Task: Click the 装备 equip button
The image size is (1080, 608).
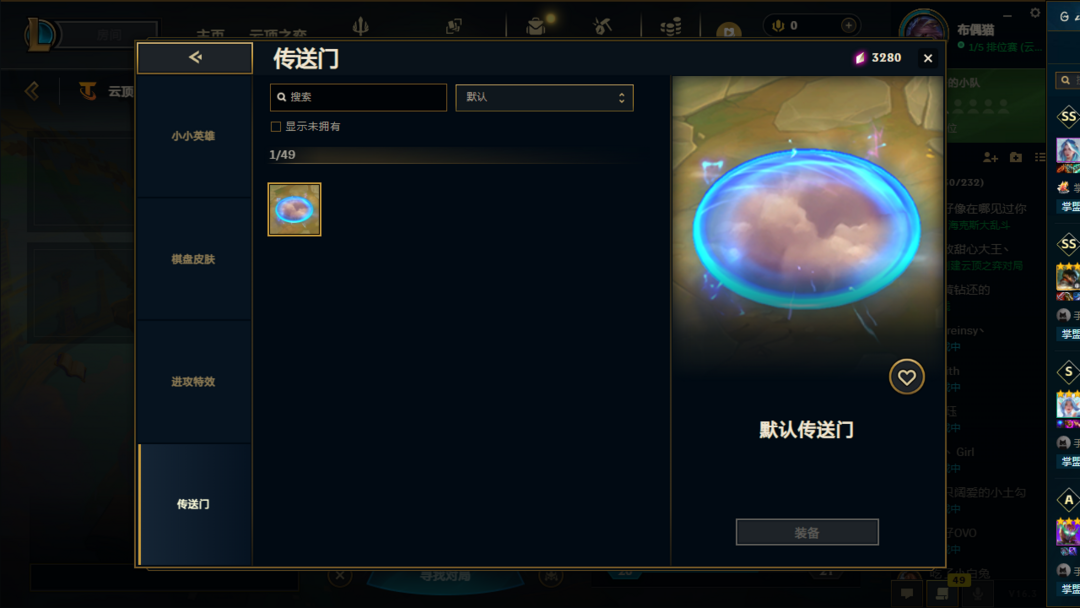Action: (807, 532)
